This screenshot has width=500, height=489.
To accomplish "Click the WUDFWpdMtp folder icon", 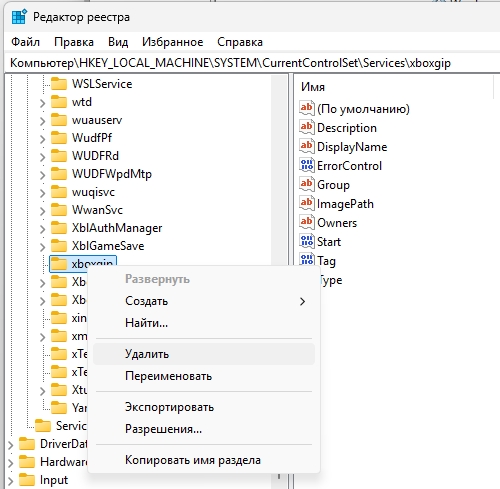I will [x=59, y=174].
